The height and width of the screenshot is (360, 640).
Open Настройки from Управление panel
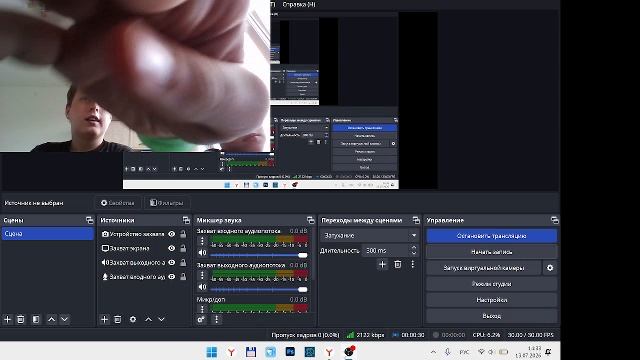point(491,300)
